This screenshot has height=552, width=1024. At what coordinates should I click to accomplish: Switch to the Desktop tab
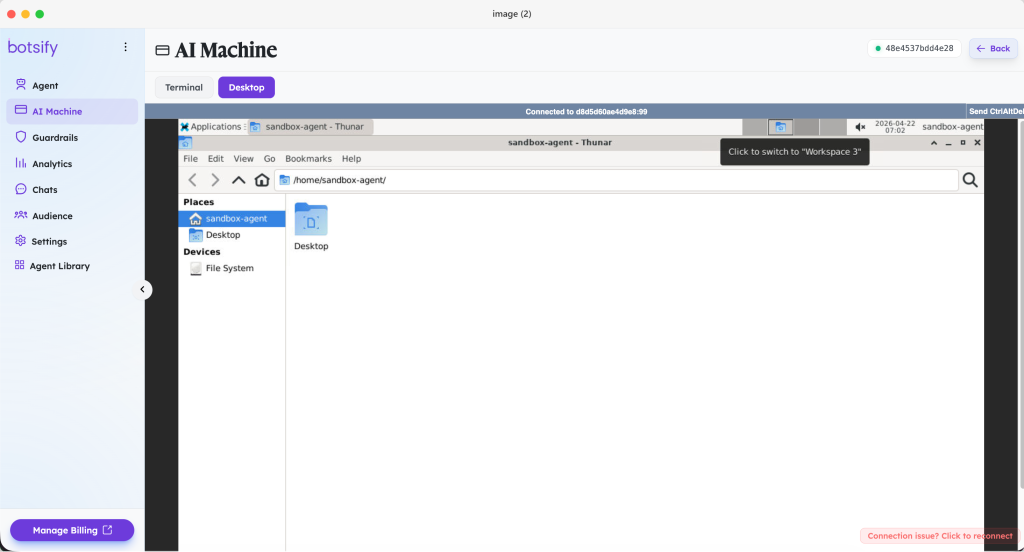point(246,88)
